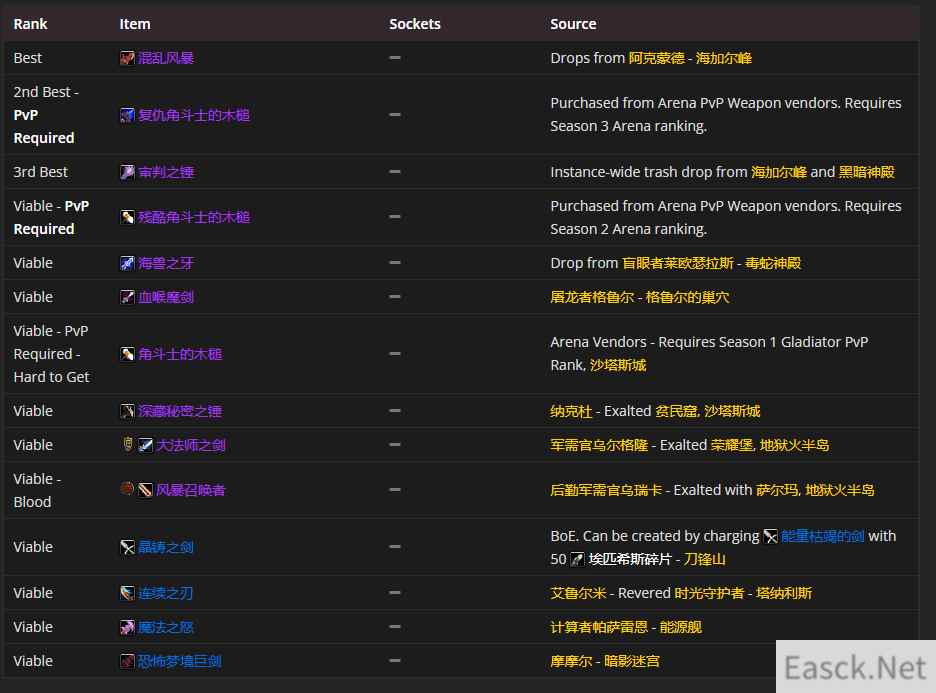Click the Item column header
Viewport: 936px width, 693px height.
pos(135,24)
